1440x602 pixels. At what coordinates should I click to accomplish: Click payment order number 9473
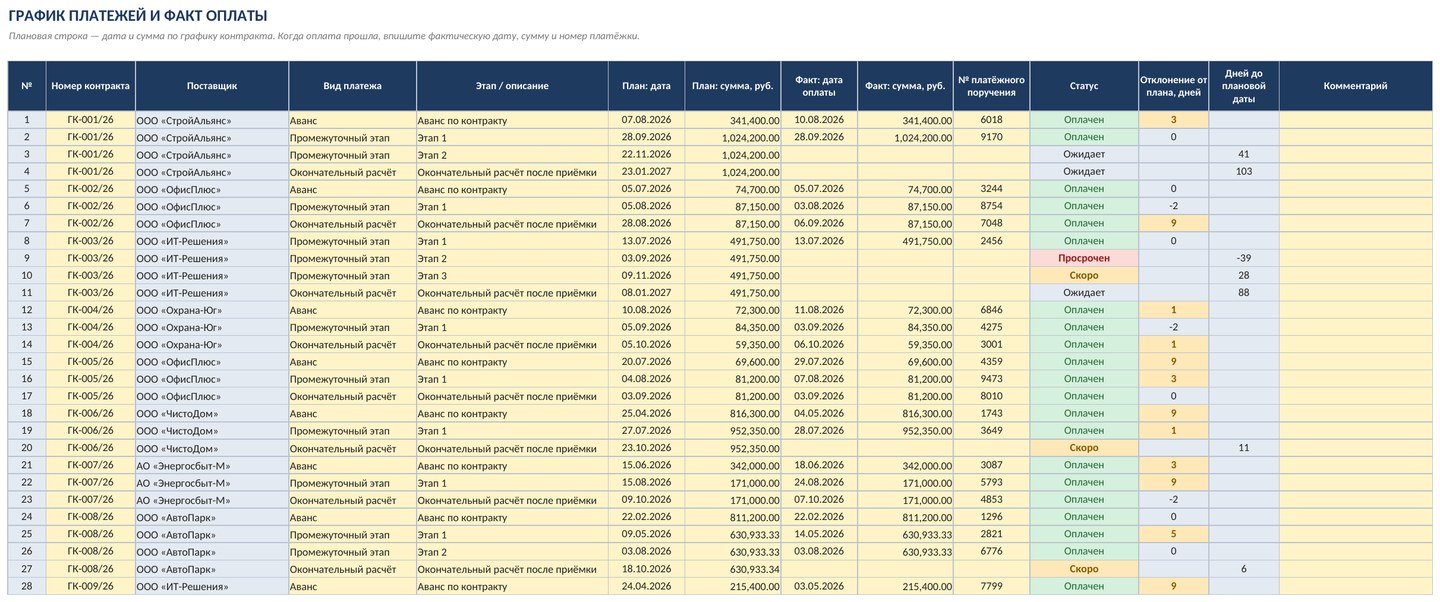point(991,379)
